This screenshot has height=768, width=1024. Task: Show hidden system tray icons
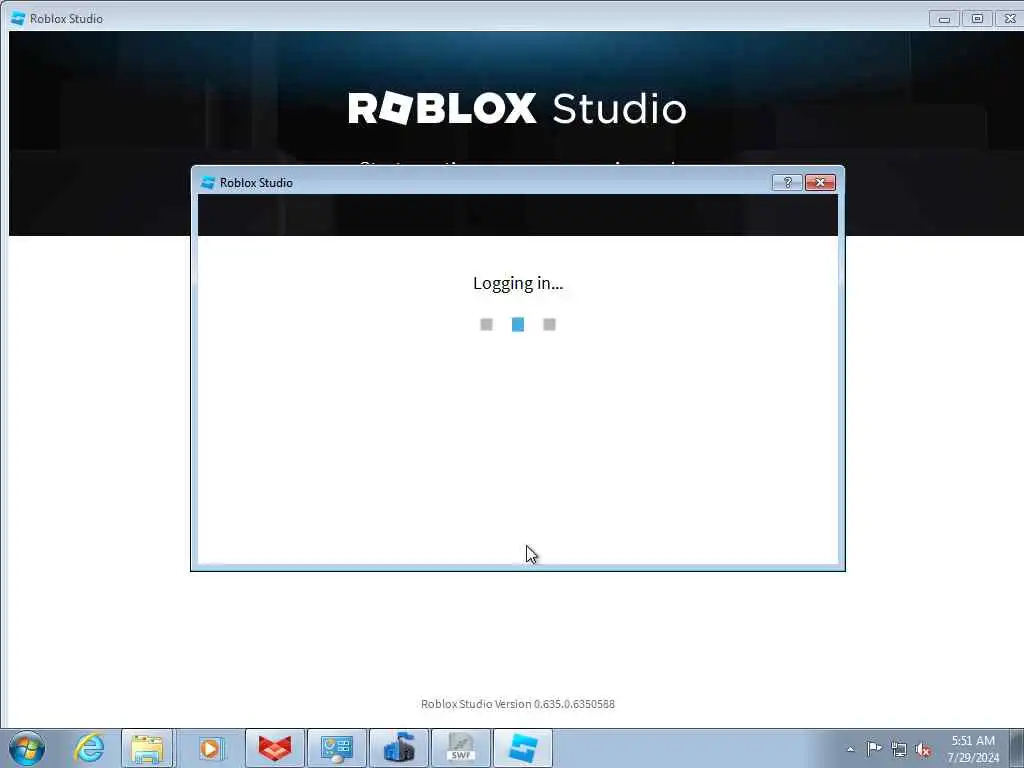(x=850, y=749)
